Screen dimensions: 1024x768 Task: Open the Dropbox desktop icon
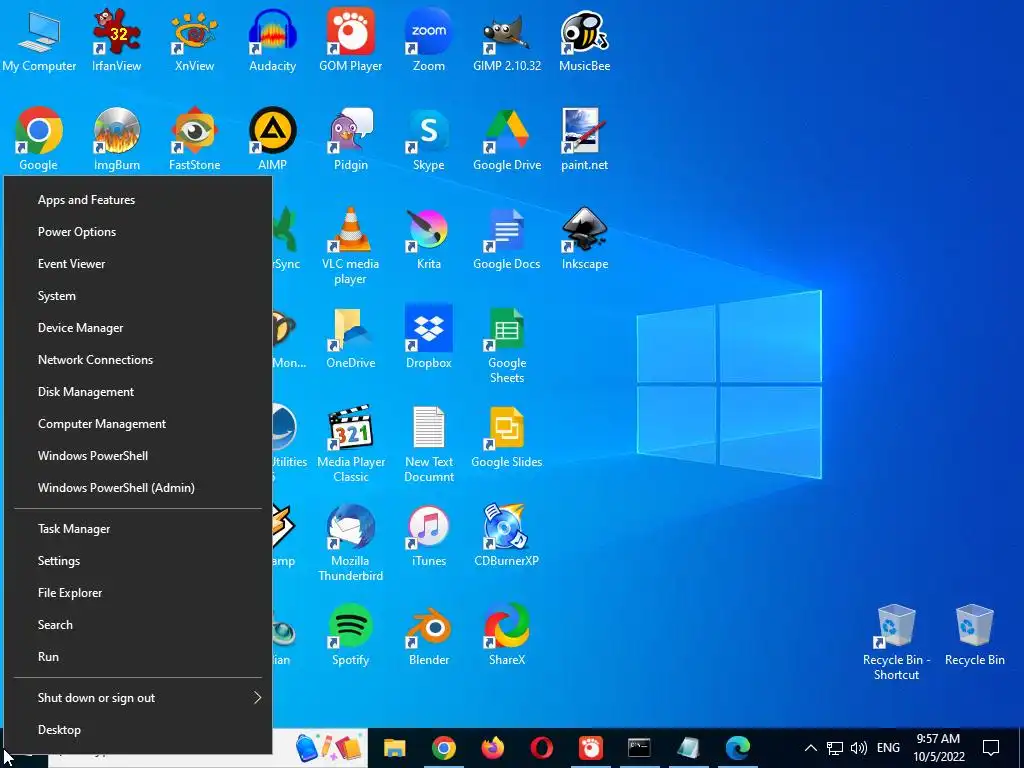click(x=428, y=337)
